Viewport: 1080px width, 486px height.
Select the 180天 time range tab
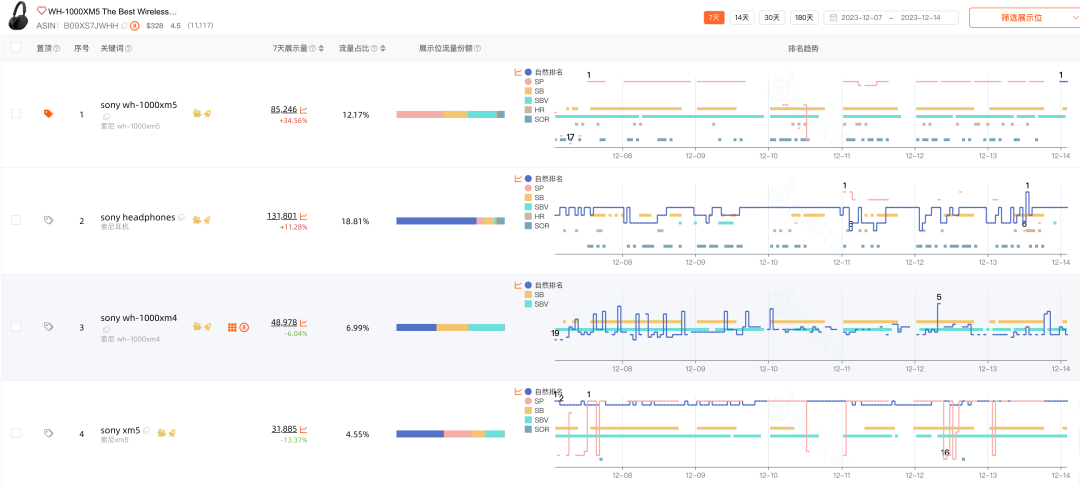point(804,18)
